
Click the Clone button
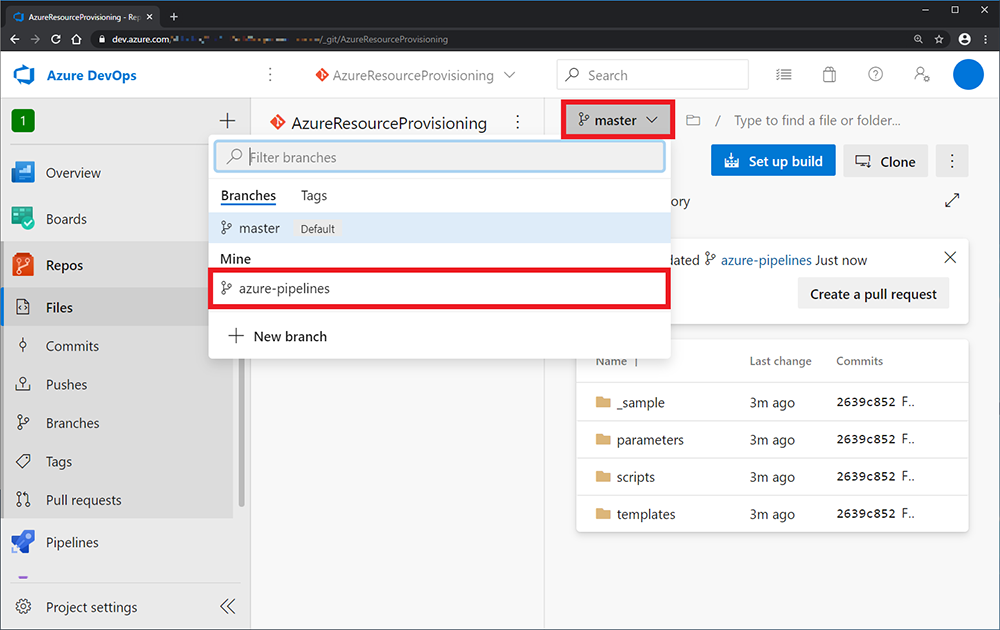click(x=886, y=161)
